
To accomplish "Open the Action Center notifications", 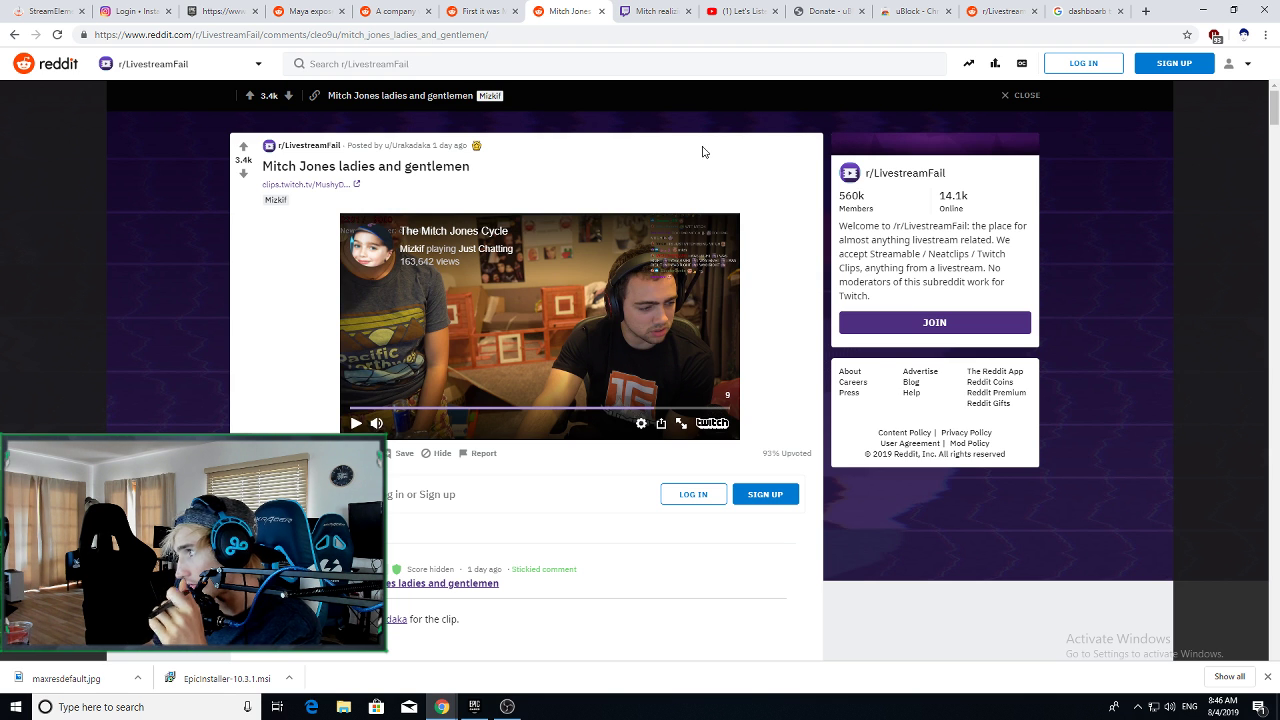I will tap(1259, 707).
